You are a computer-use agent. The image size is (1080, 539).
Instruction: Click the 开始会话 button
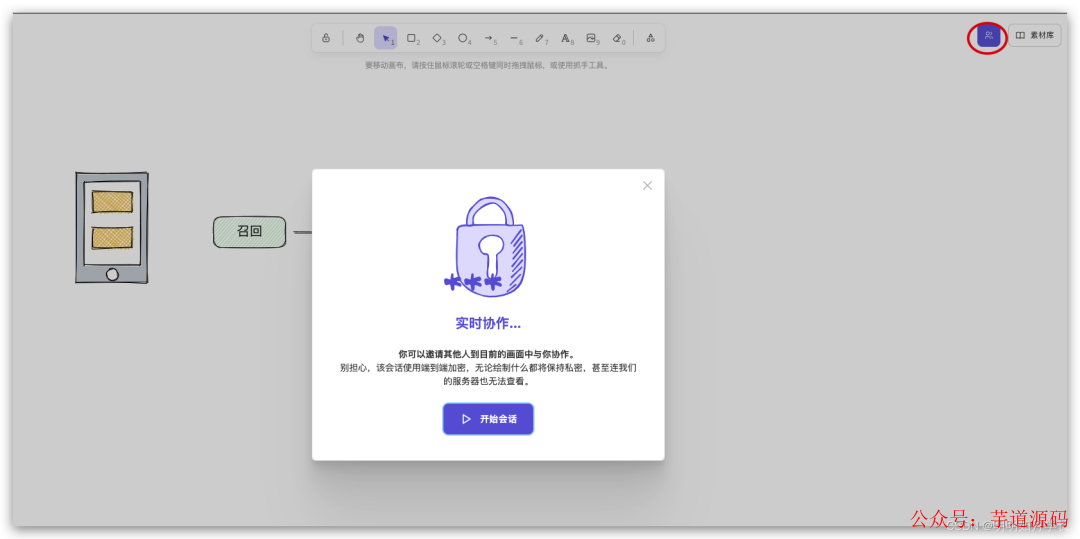(488, 419)
